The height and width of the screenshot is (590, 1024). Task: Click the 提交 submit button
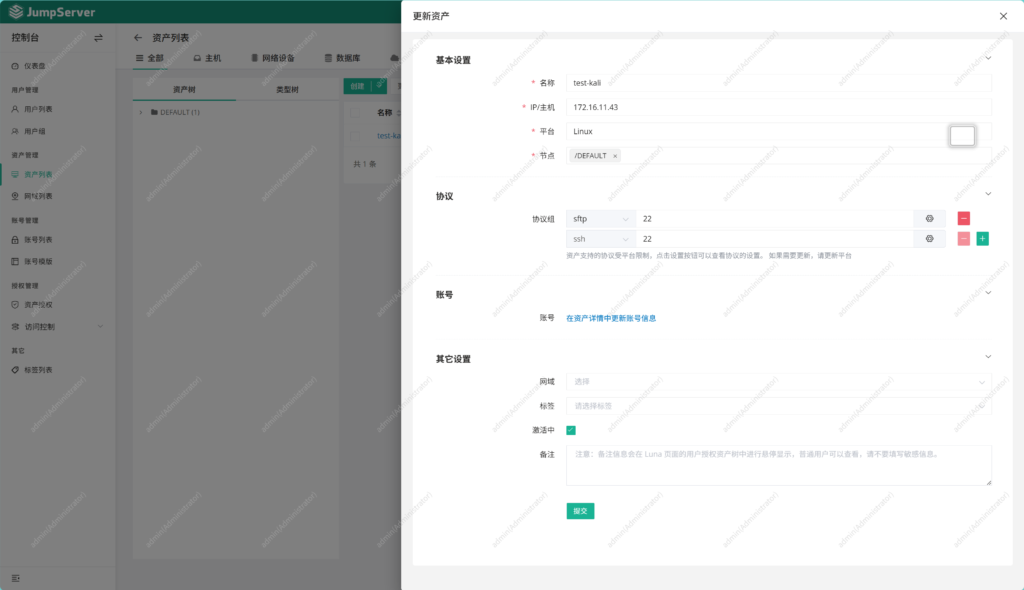click(x=580, y=510)
